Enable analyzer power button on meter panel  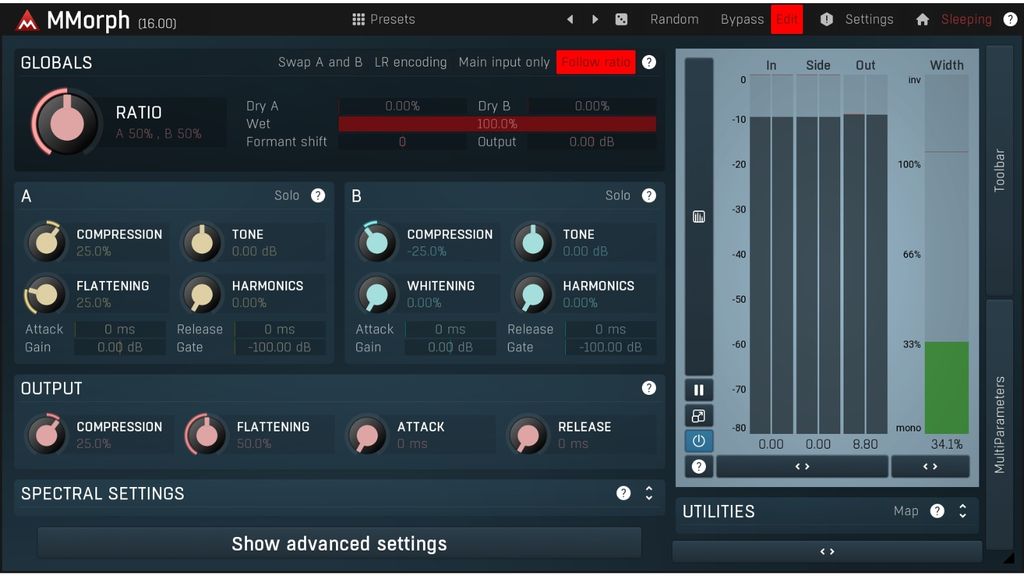pos(698,440)
